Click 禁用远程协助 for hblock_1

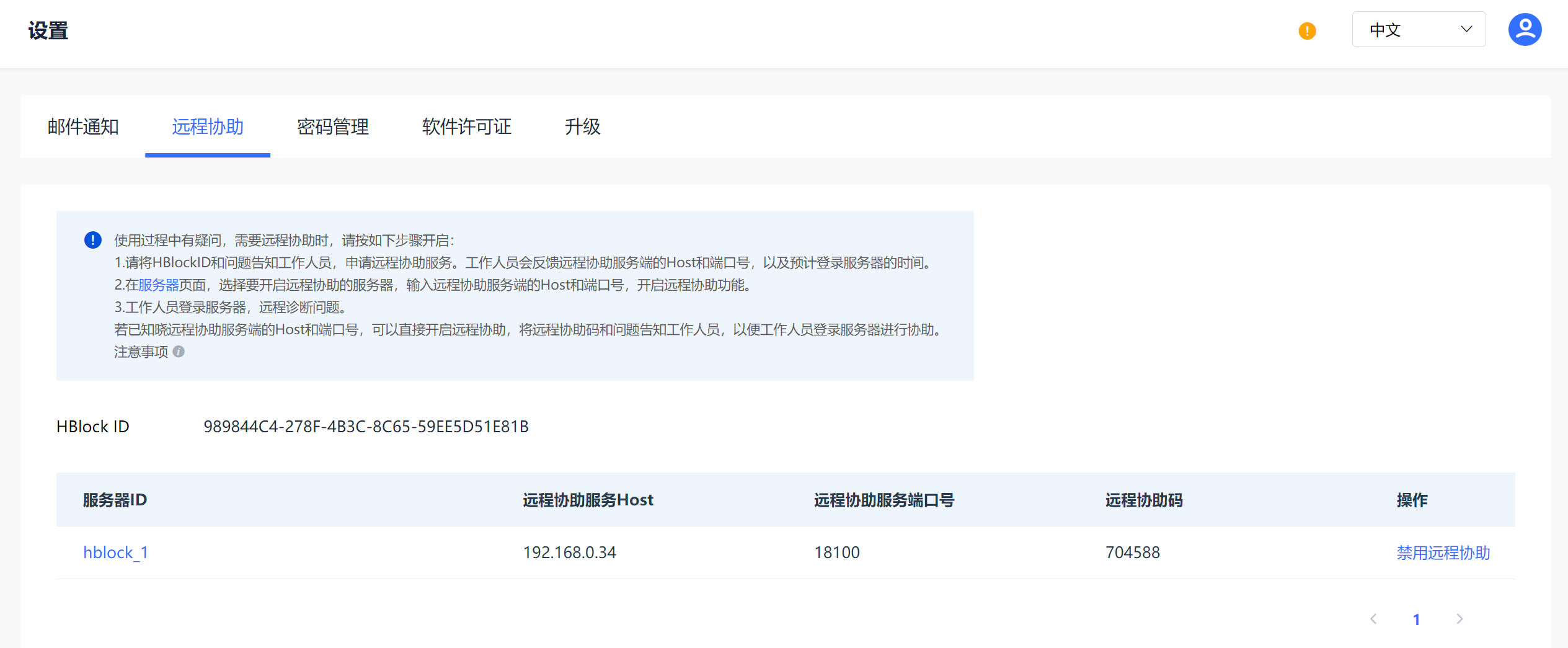point(1443,553)
